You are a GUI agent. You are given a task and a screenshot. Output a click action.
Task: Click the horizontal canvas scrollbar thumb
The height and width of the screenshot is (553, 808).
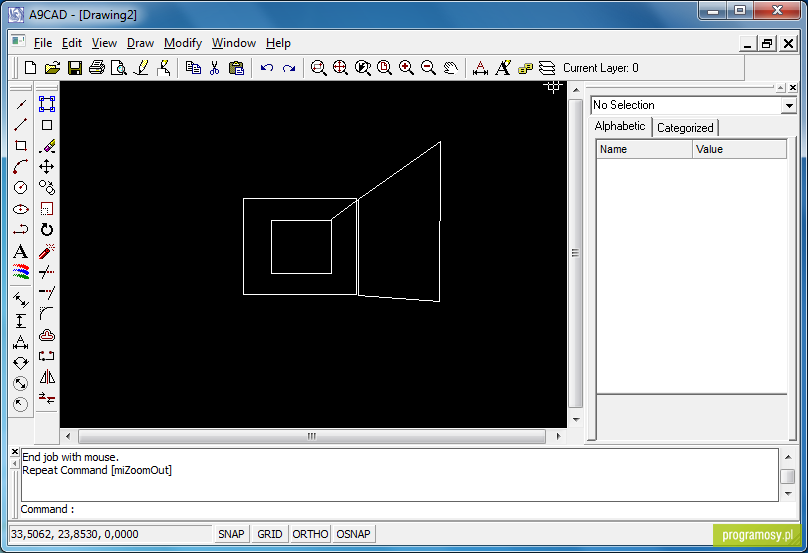(x=312, y=437)
